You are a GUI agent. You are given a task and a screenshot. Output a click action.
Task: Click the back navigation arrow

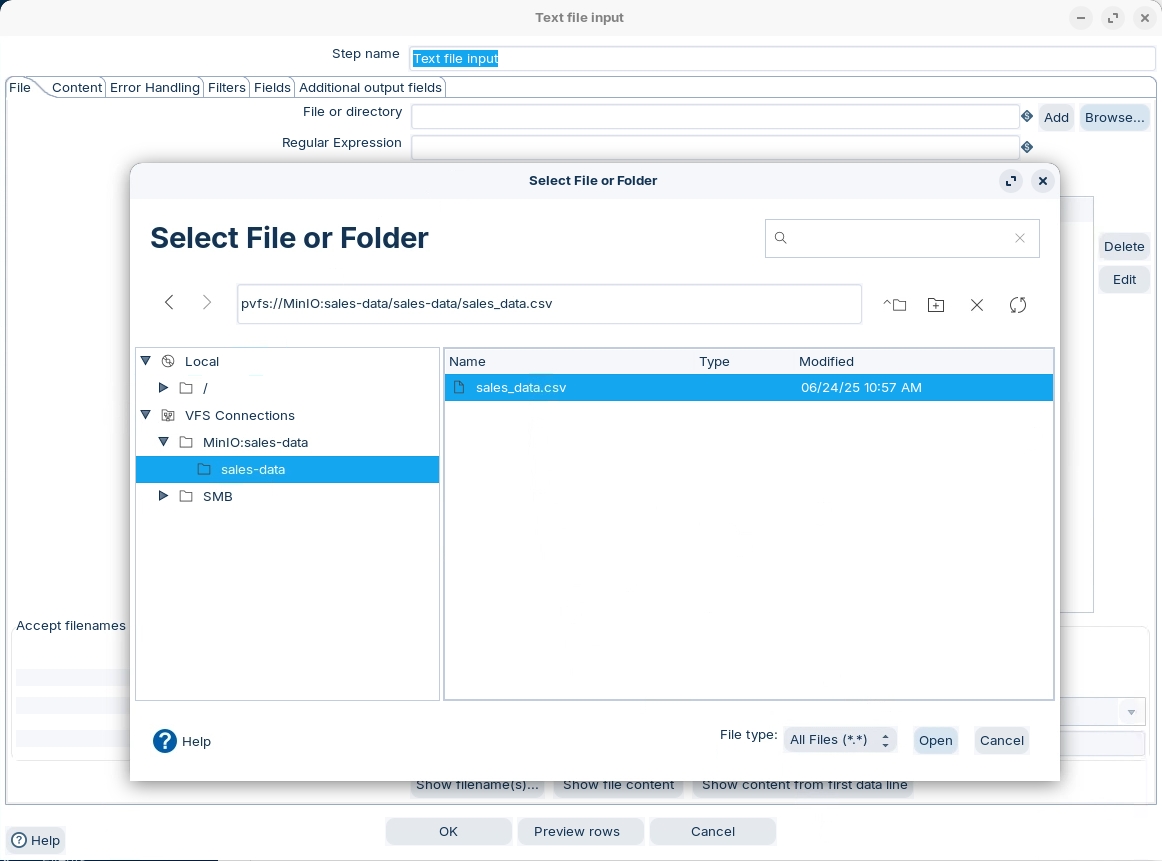[x=169, y=303]
